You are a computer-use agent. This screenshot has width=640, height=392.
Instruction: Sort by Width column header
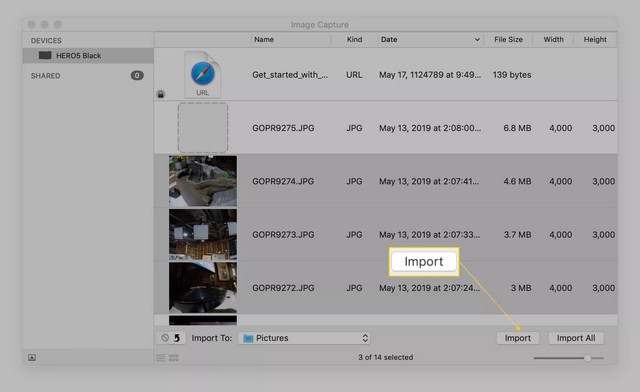553,40
